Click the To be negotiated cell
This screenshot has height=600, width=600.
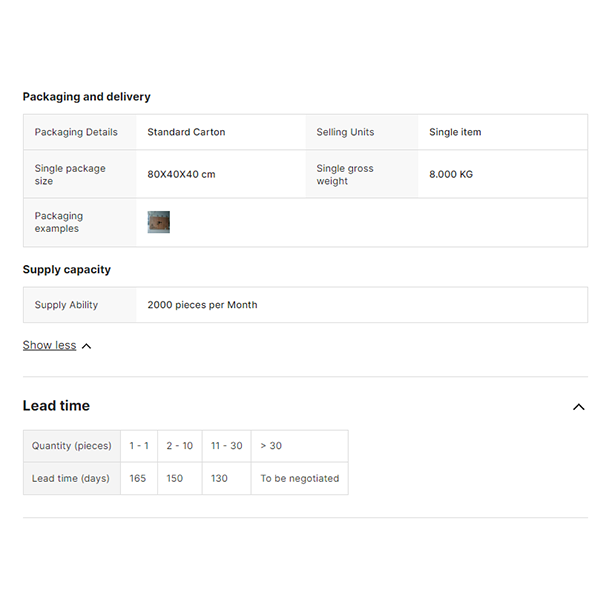pos(299,478)
